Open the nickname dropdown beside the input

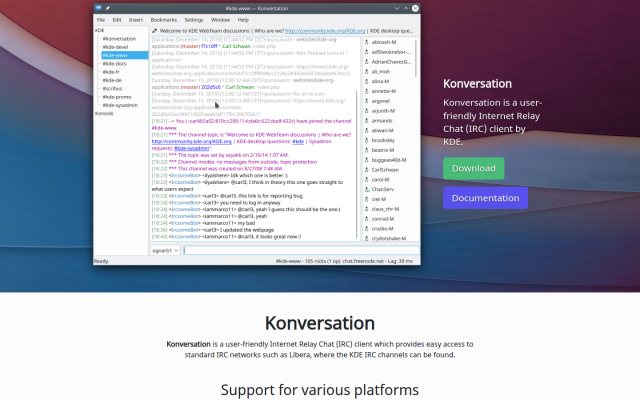click(x=165, y=250)
